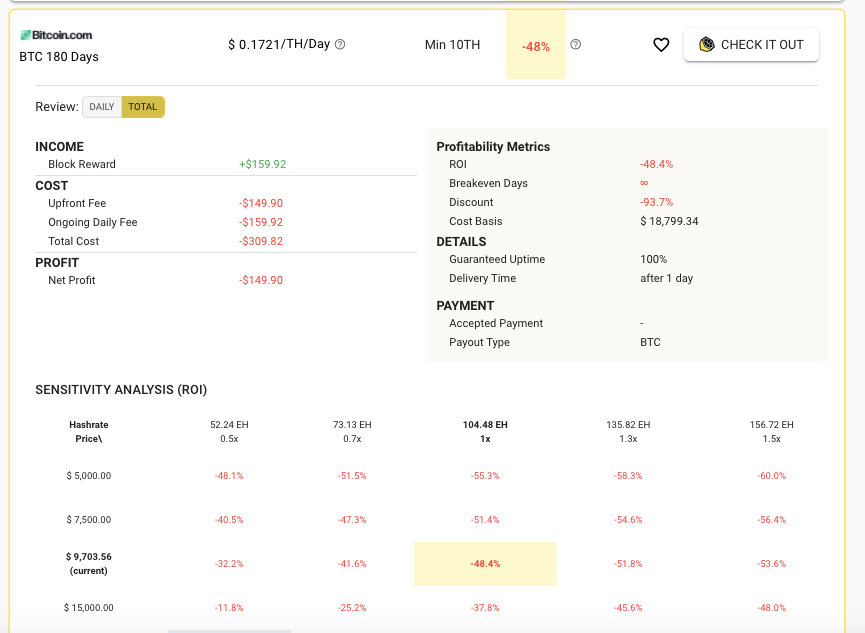
Task: Click the BTC 180 Days contract title
Action: click(59, 57)
